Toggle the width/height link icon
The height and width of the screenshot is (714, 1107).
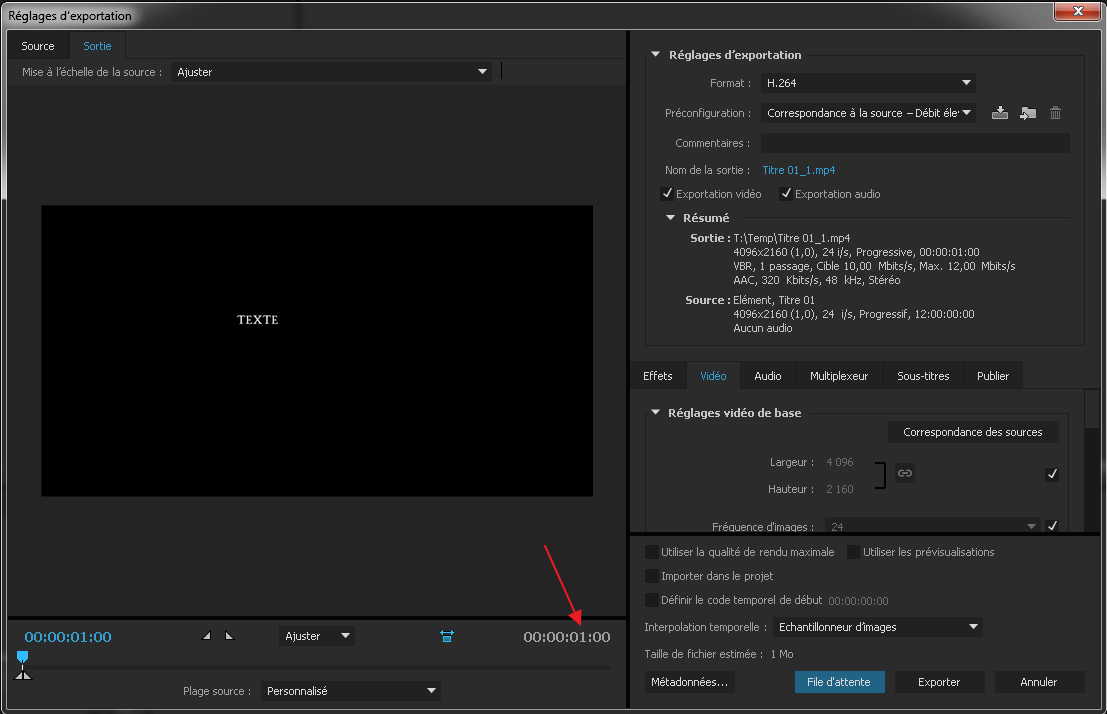pos(904,473)
